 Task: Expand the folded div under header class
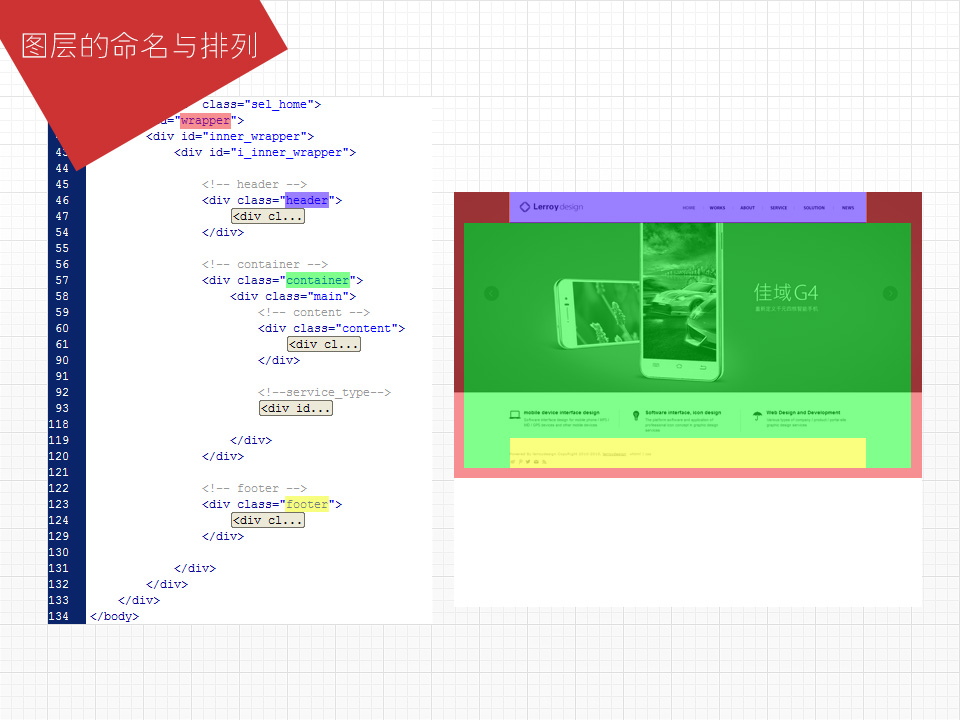tap(268, 216)
